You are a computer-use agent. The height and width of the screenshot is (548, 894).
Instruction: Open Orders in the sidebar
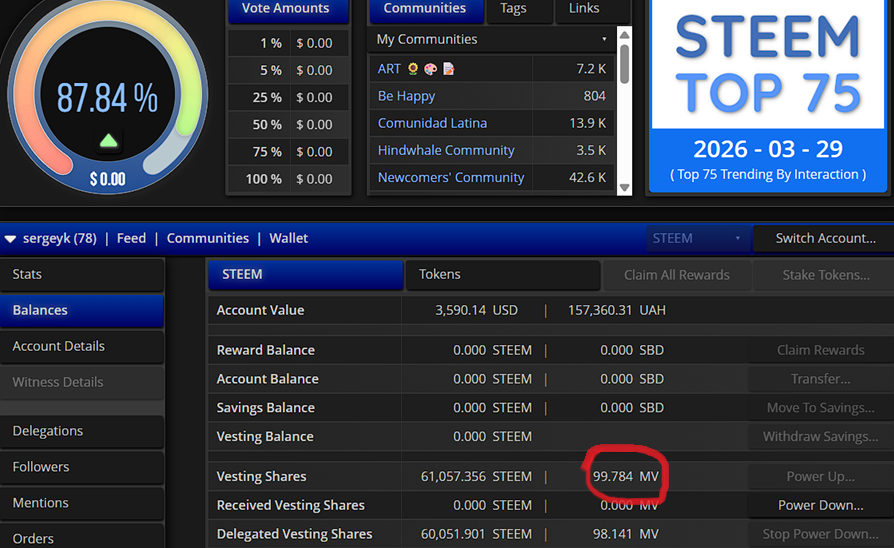(x=82, y=537)
